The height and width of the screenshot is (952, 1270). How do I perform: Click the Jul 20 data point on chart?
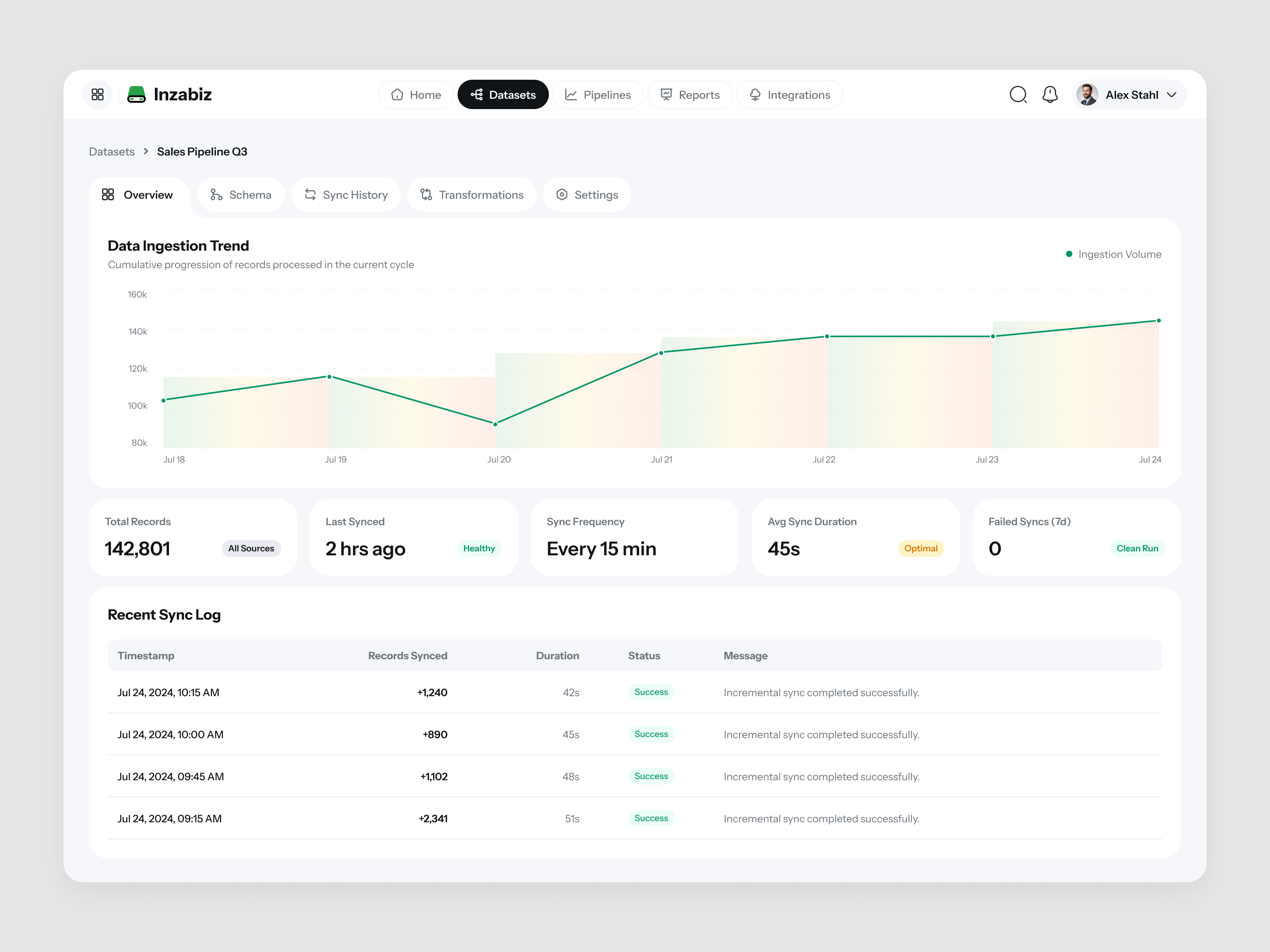click(x=495, y=424)
